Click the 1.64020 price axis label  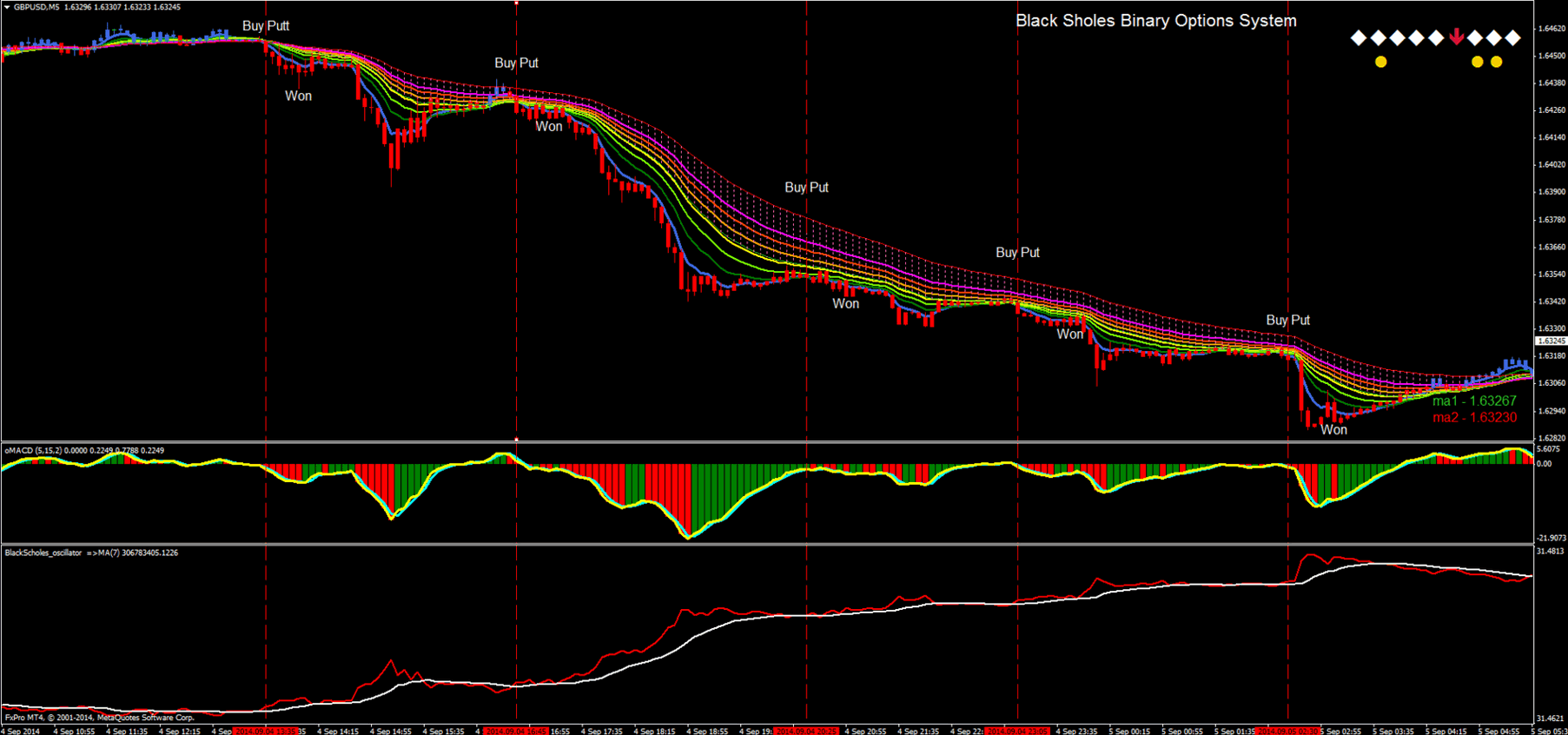click(1551, 164)
